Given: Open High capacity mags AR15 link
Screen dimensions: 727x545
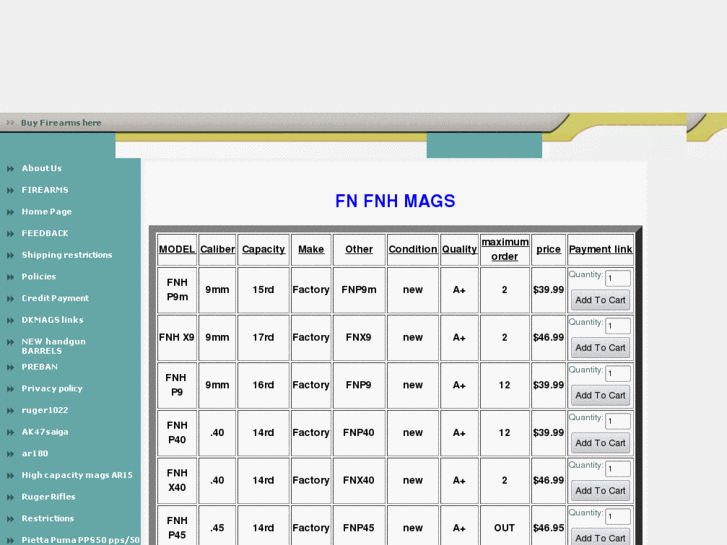Looking at the screenshot, I should tap(77, 475).
